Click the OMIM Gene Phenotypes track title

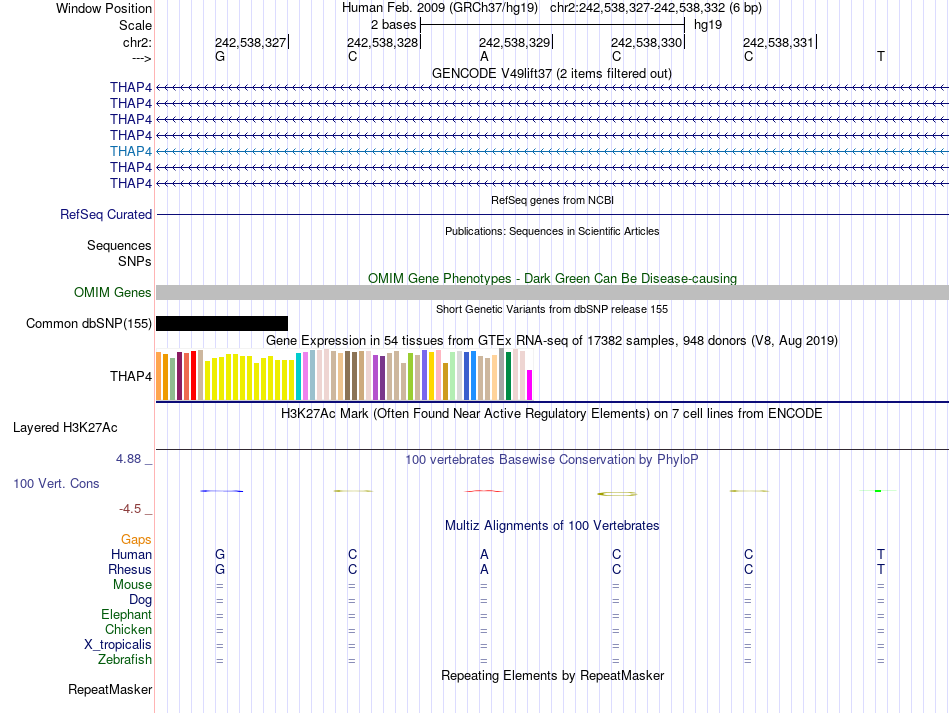tap(552, 279)
